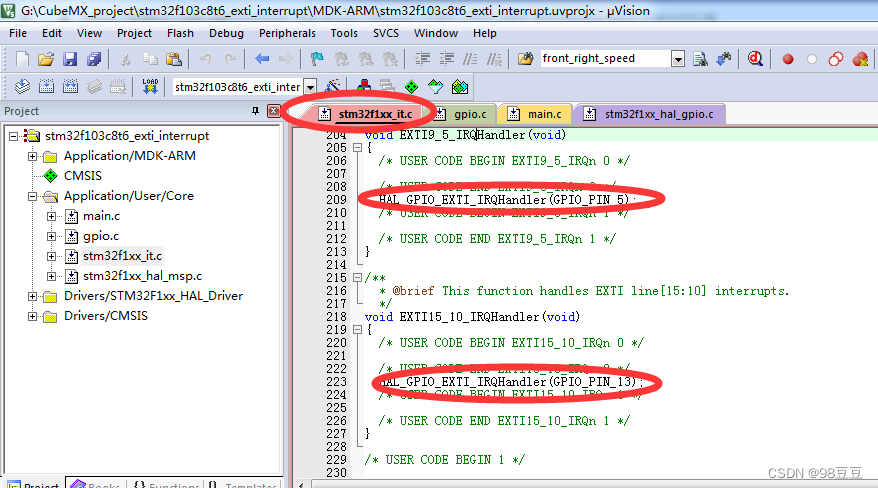This screenshot has width=878, height=488.
Task: Expand the main.c tree node
Action: (x=52, y=216)
